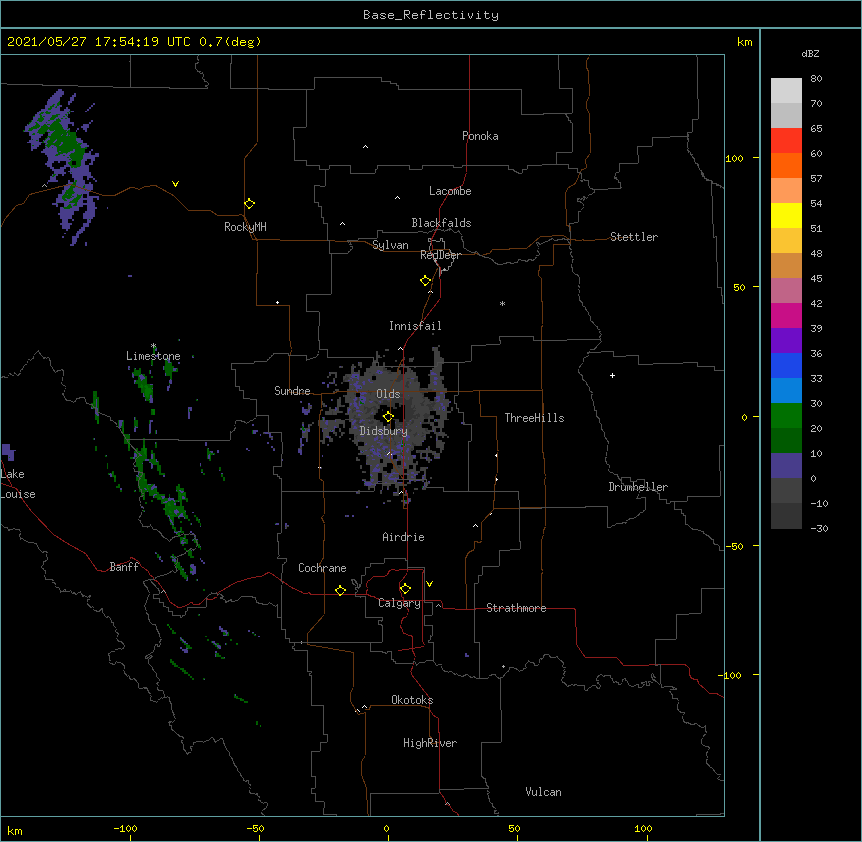Click the yellow V marker northeast of Calgary
The image size is (862, 842).
pyautogui.click(x=429, y=584)
